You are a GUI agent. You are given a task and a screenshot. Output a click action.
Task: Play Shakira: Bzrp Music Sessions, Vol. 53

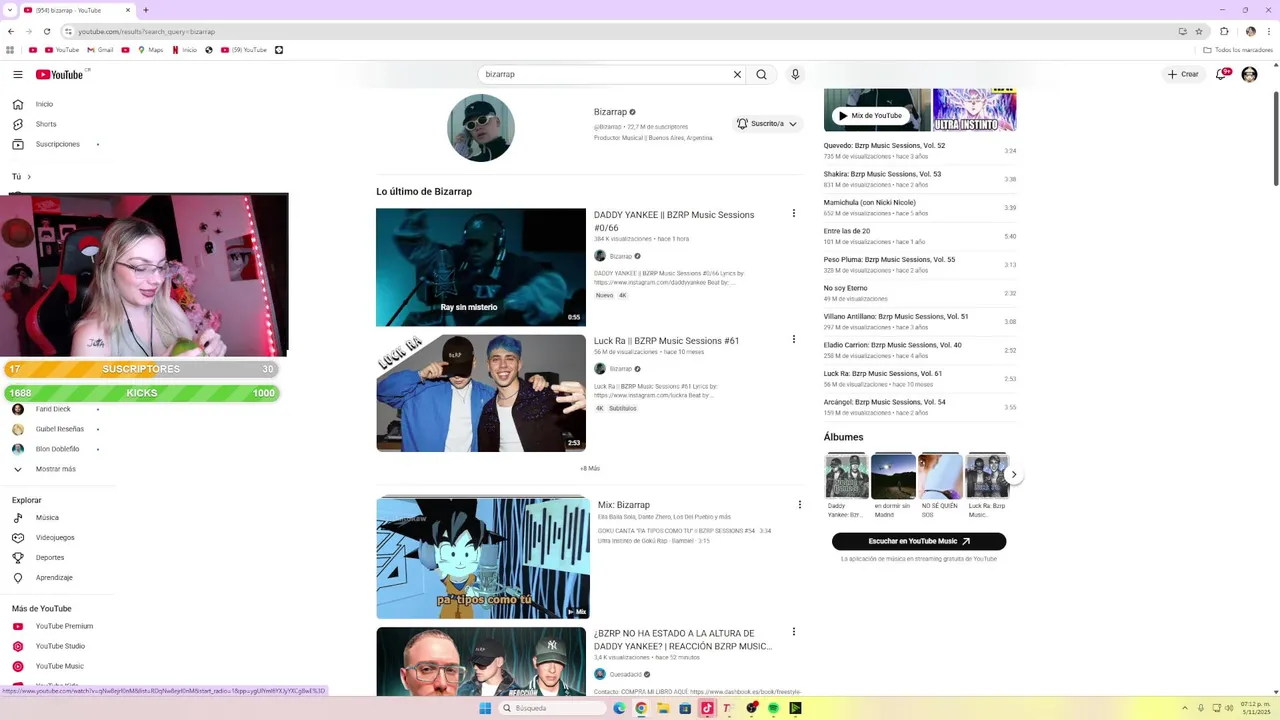[x=920, y=179]
